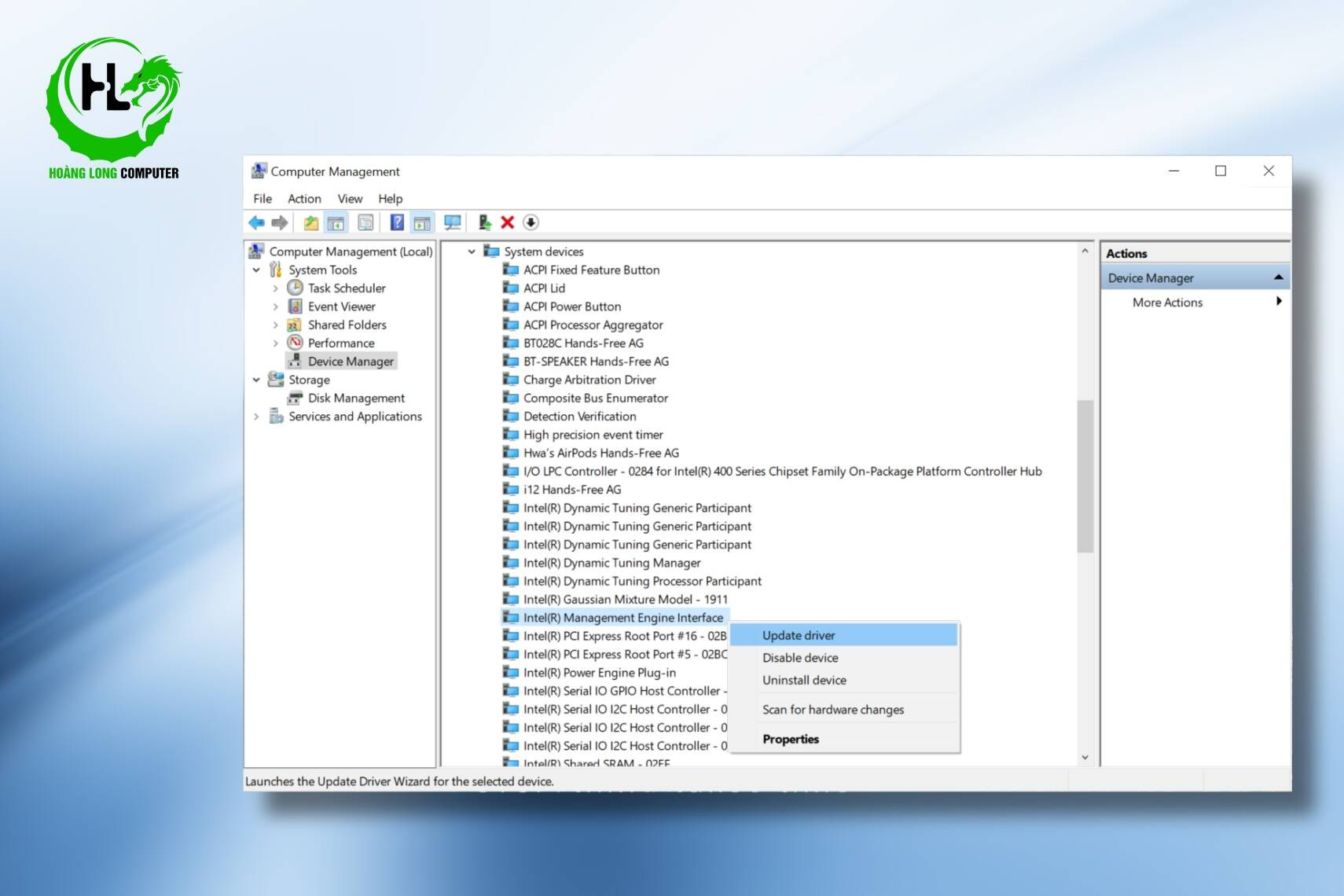Screen dimensions: 1344x896
Task: Expand the Event Viewer node
Action: pos(275,307)
